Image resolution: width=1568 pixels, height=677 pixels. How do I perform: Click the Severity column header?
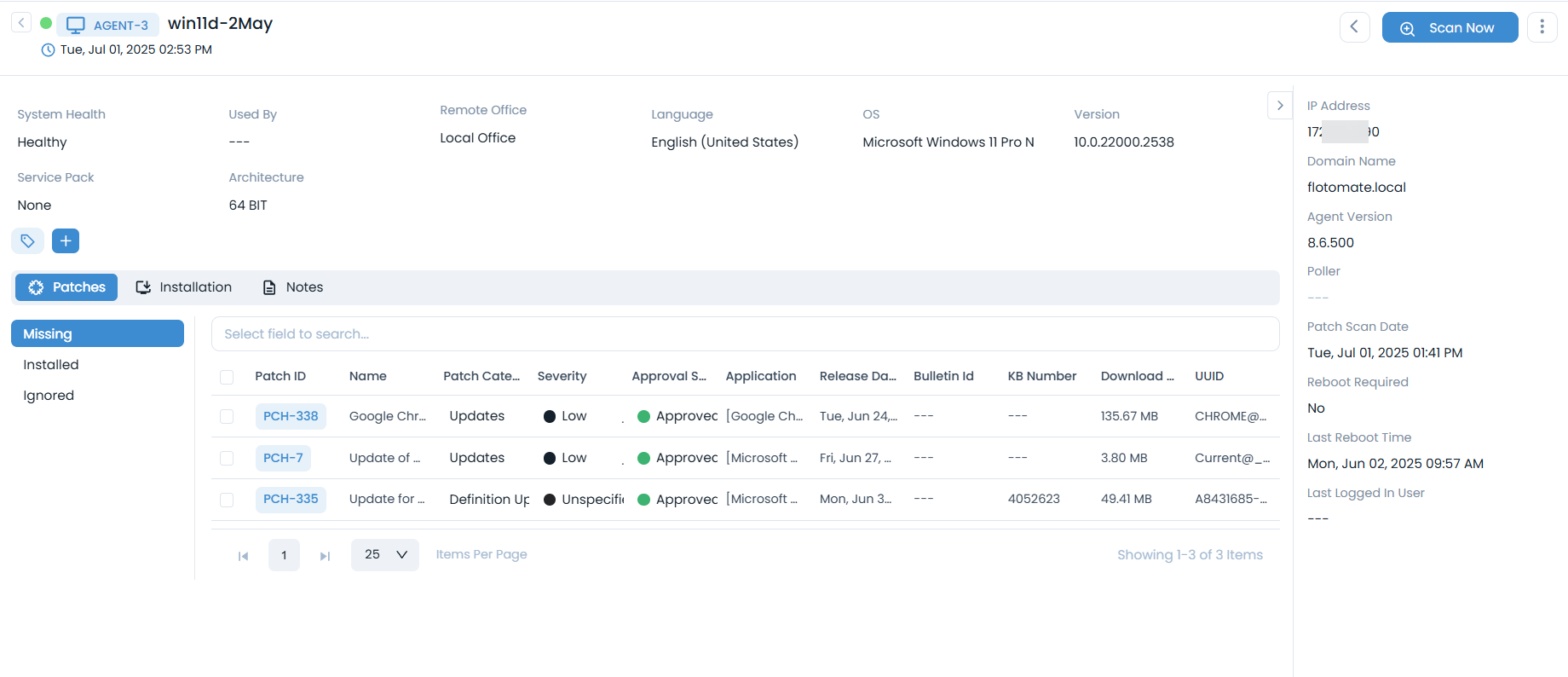tap(562, 376)
